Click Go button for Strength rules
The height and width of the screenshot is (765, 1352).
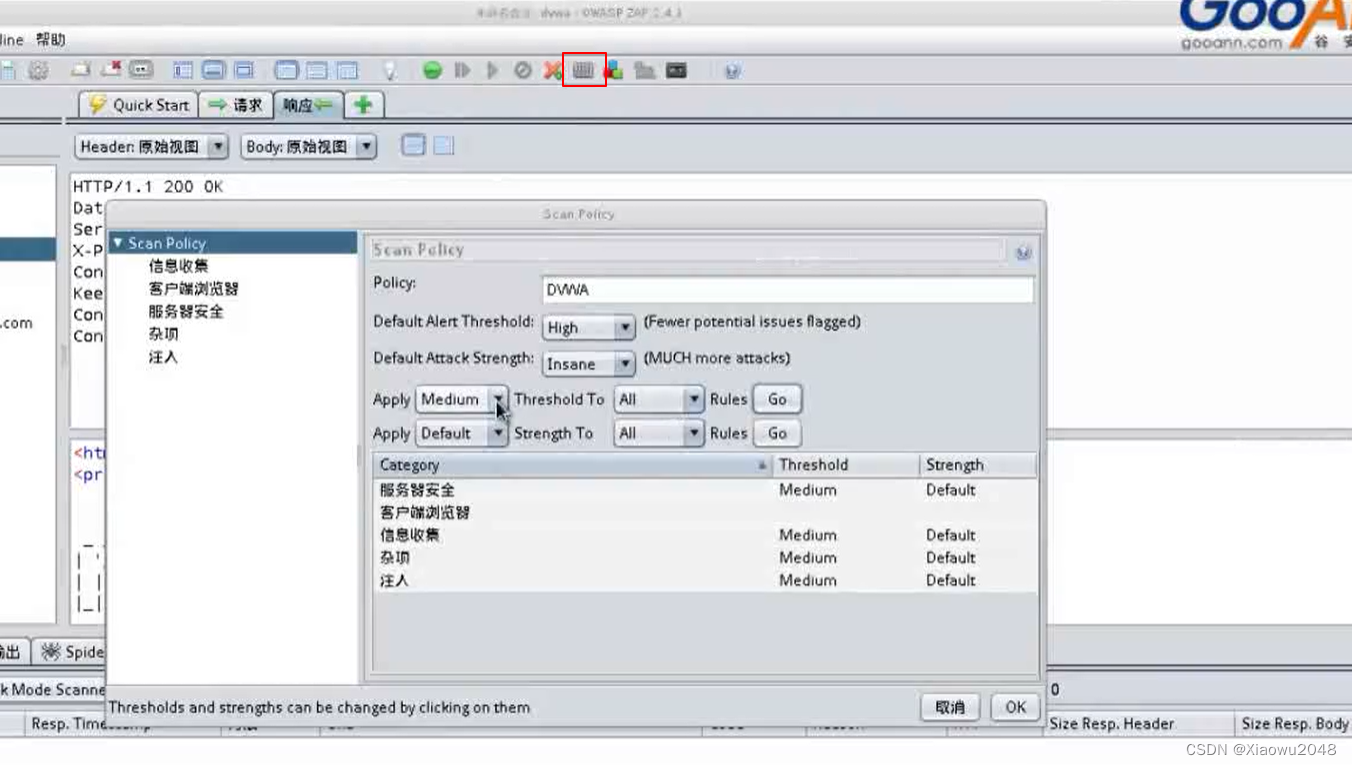(x=777, y=433)
